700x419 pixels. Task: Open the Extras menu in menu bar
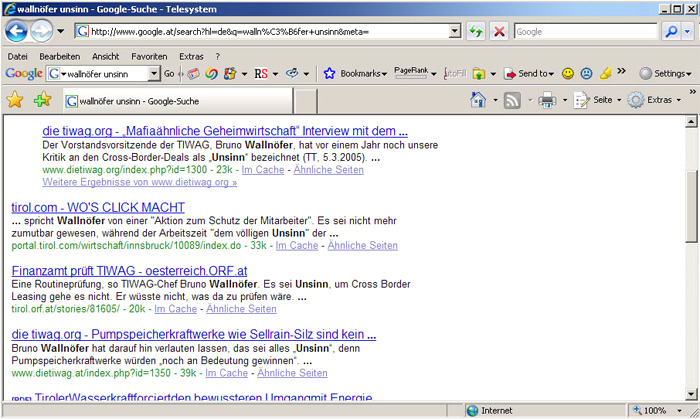click(191, 56)
